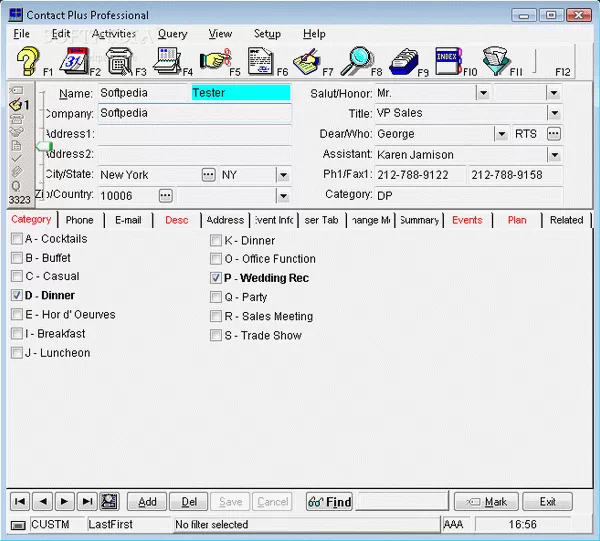The image size is (600, 541).
Task: Expand the Honor dropdown at far right
Action: [554, 93]
